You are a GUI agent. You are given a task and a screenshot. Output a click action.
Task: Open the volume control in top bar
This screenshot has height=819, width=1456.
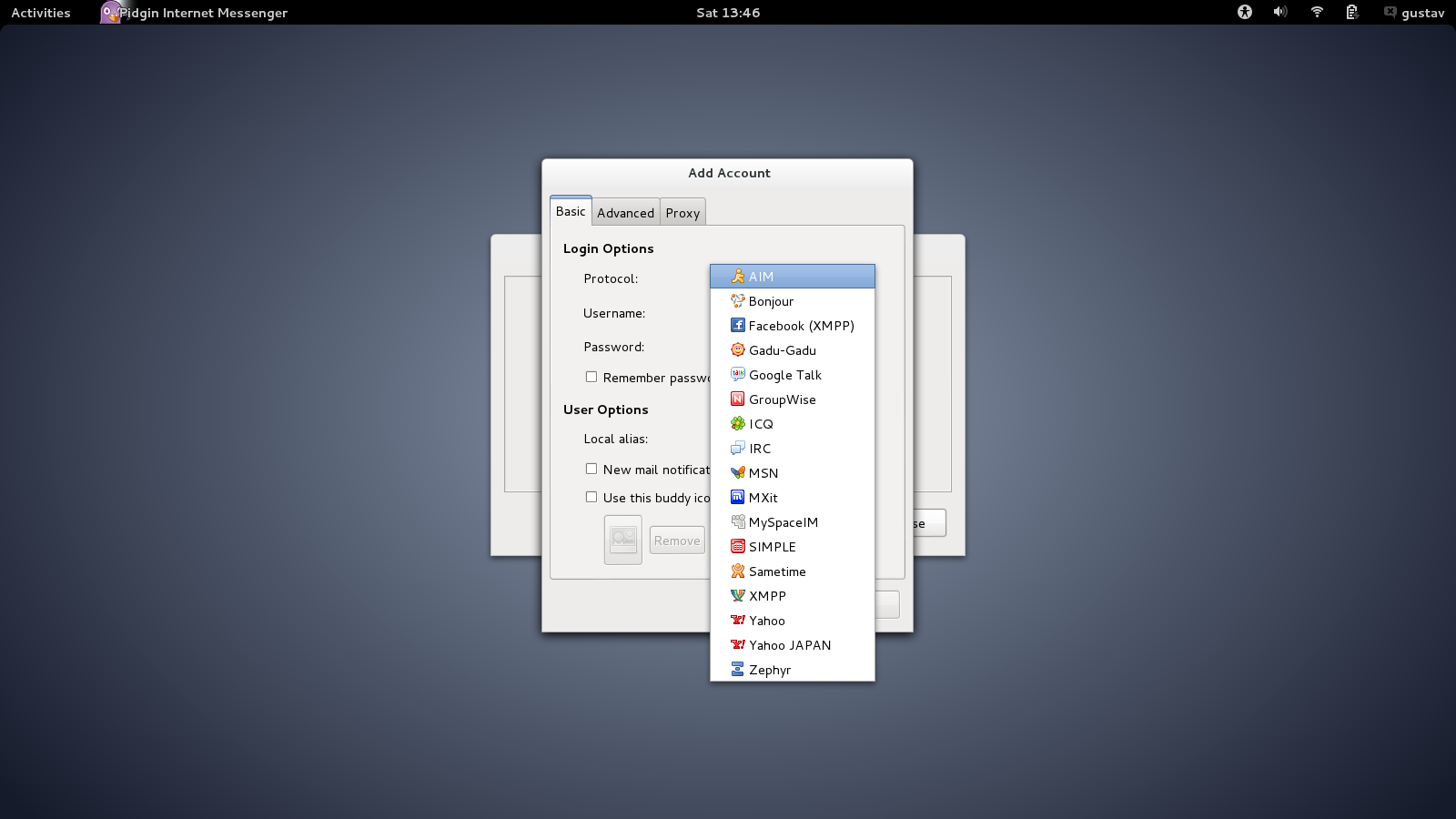[x=1280, y=12]
